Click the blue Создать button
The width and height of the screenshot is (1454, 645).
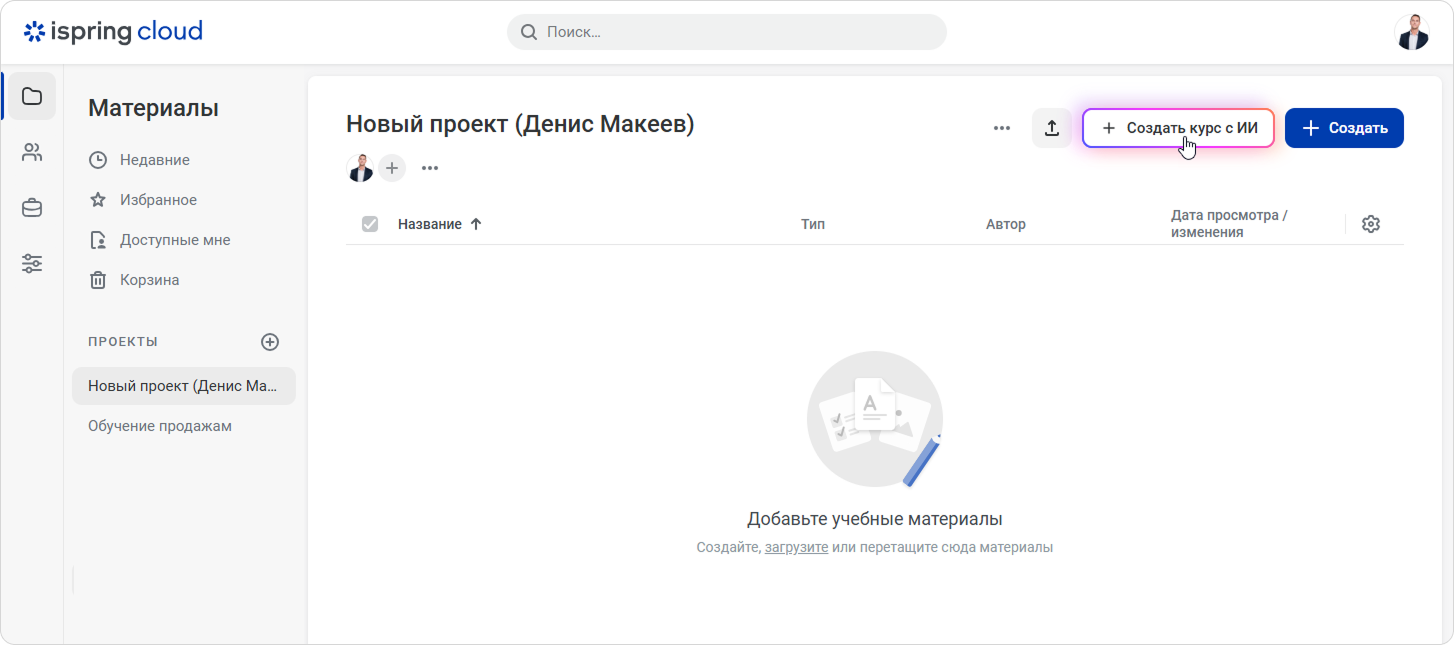click(1344, 128)
